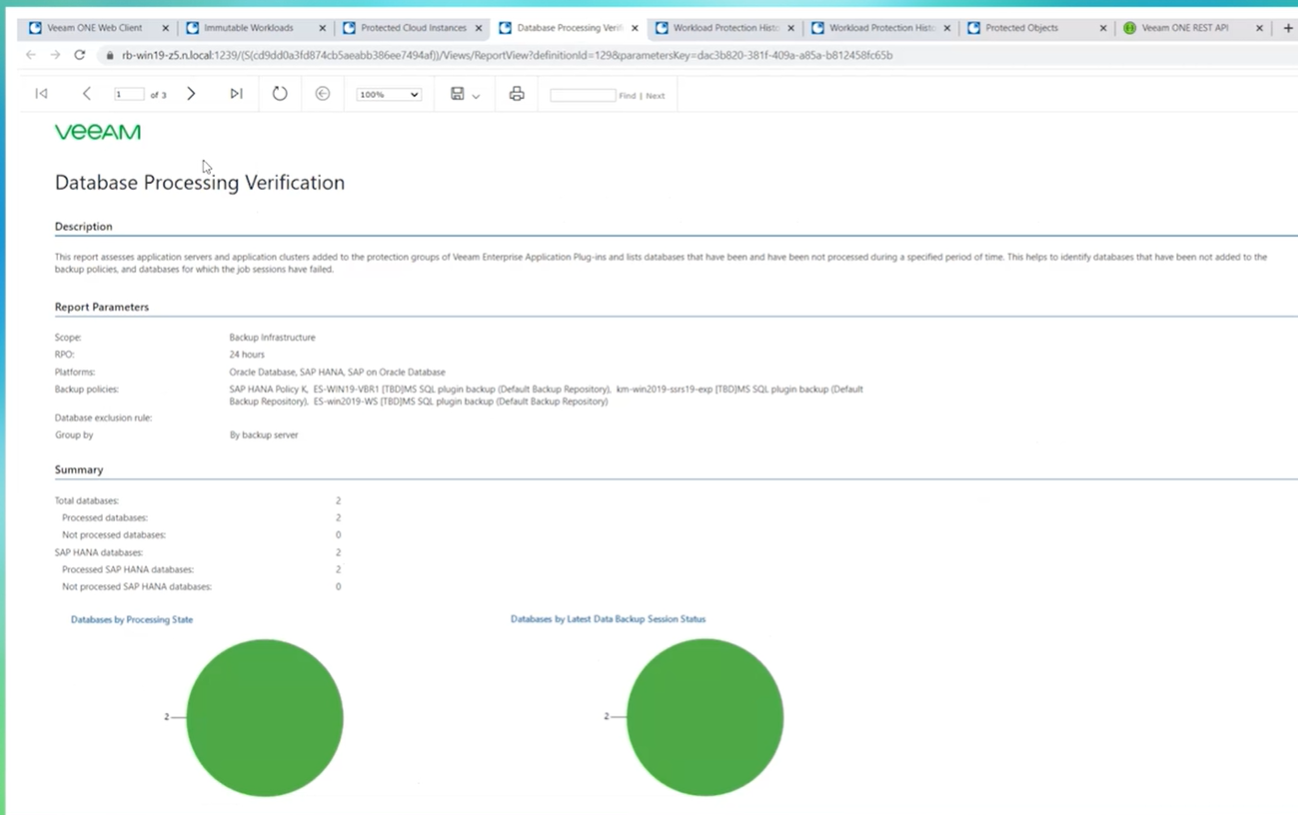
Task: Print the report
Action: tap(516, 94)
